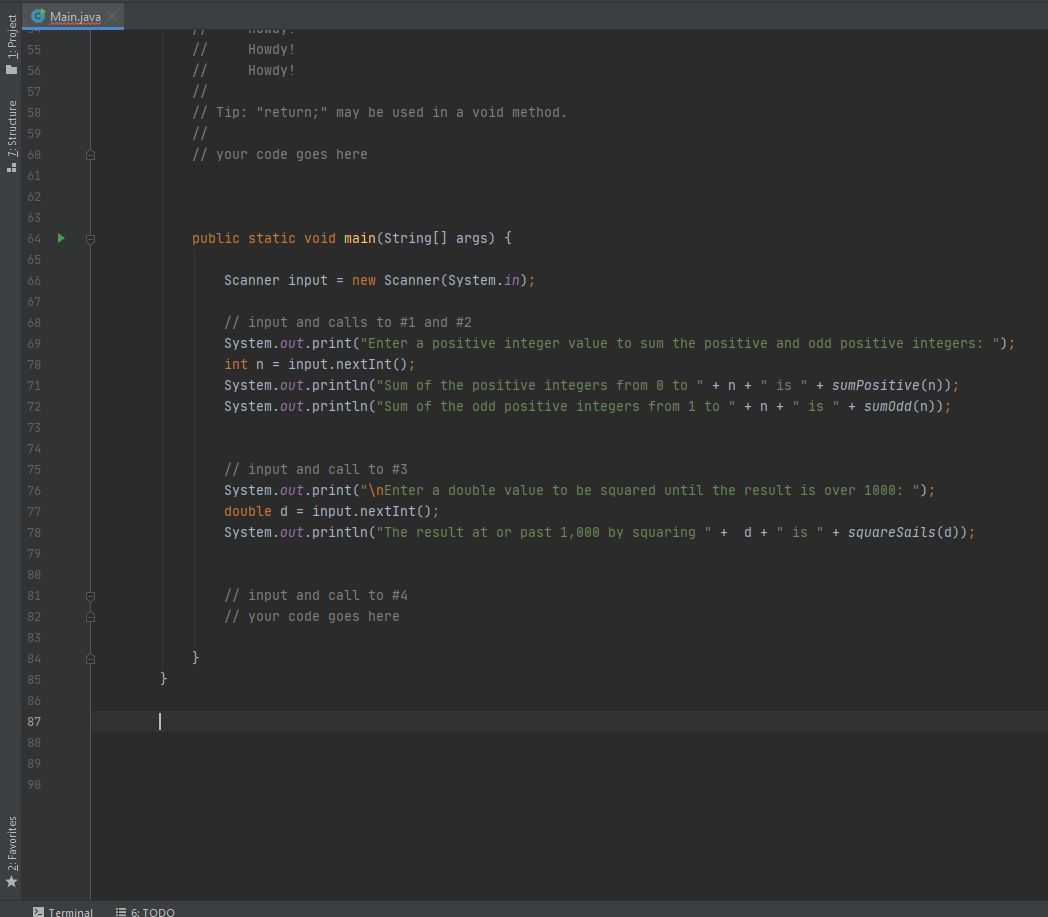Collapse the comment block at line 60
Viewport: 1048px width, 917px height.
point(90,155)
